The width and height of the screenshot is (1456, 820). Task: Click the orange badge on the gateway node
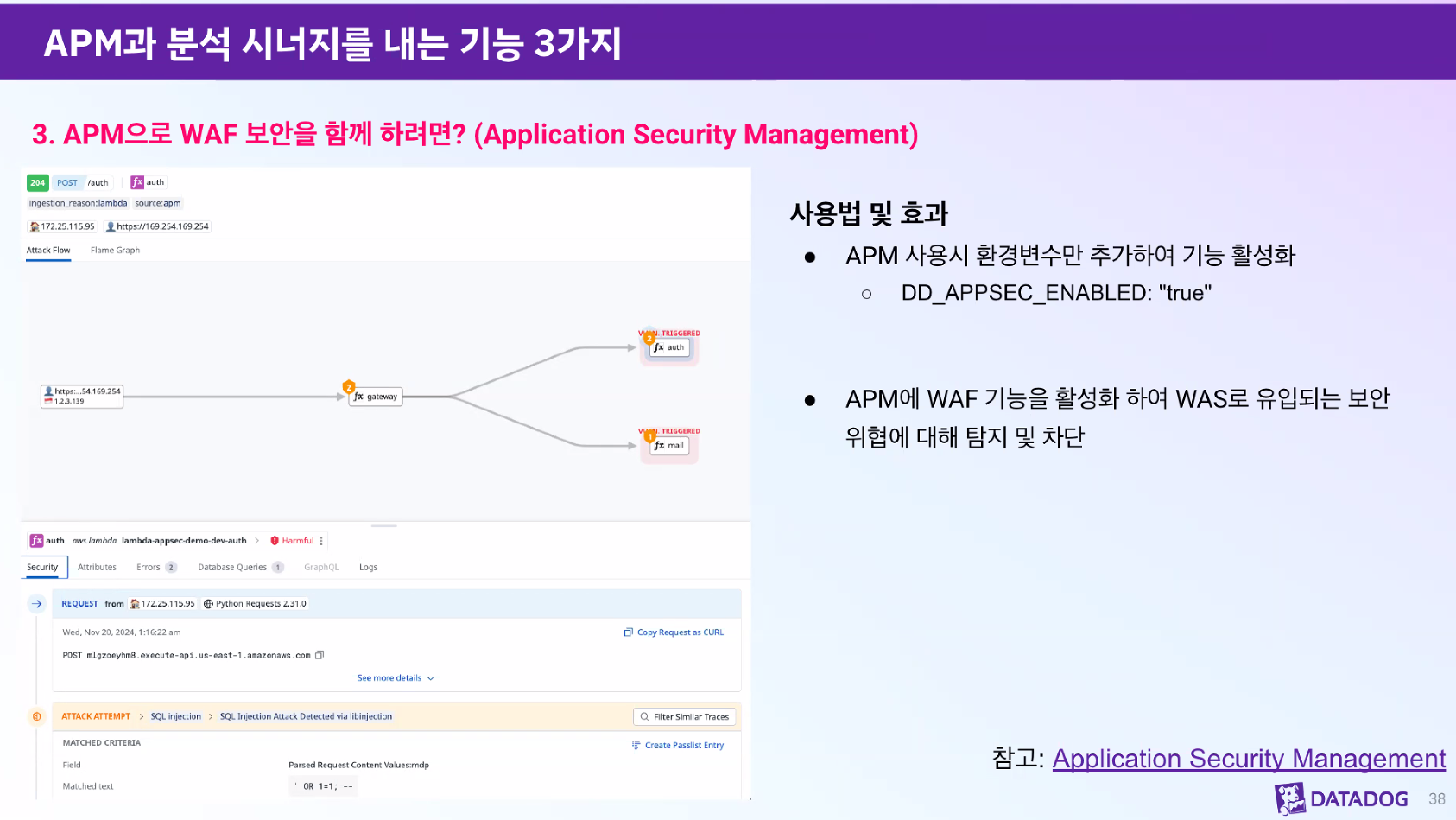tap(349, 386)
